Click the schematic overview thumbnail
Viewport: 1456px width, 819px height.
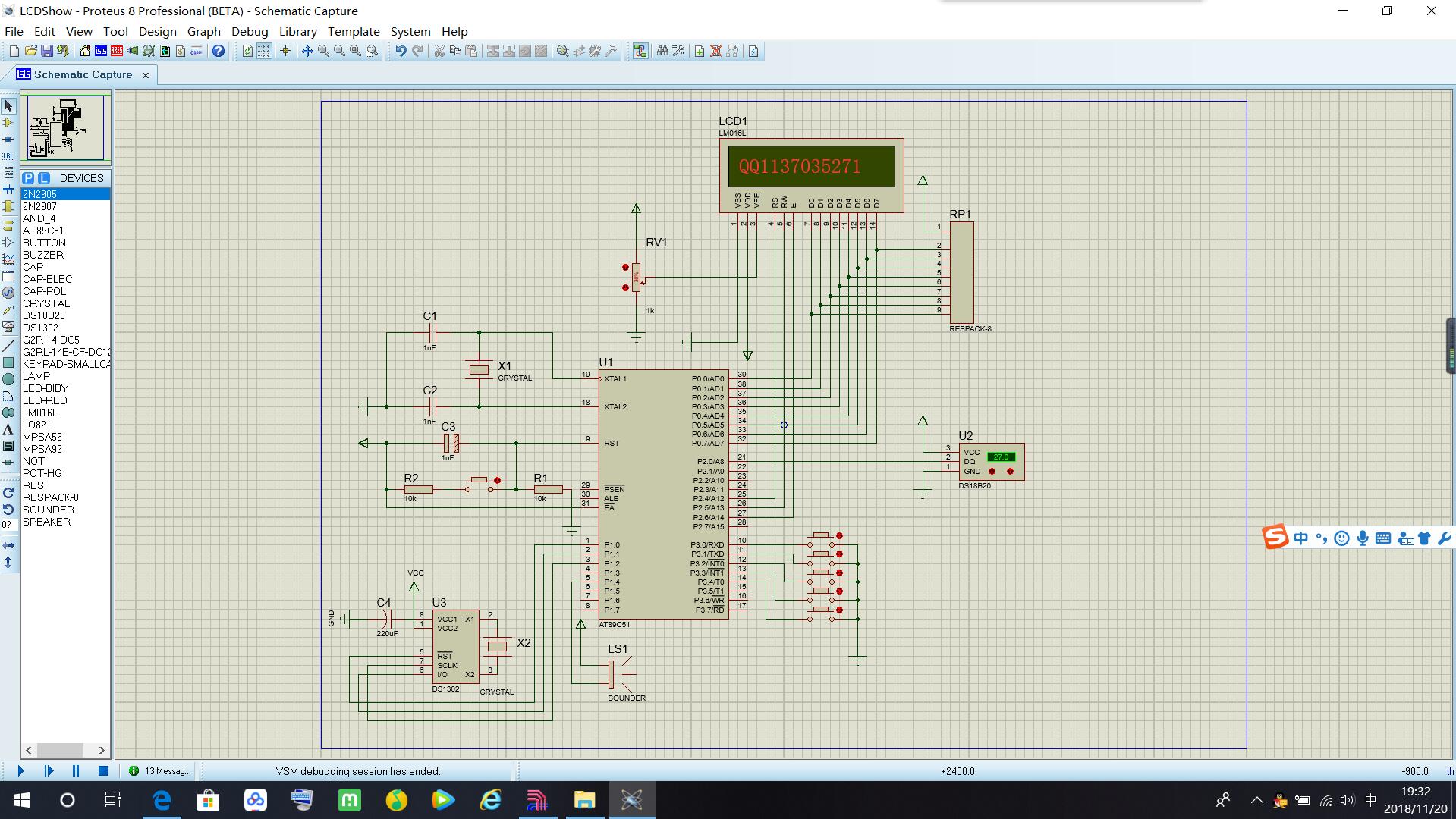click(65, 127)
